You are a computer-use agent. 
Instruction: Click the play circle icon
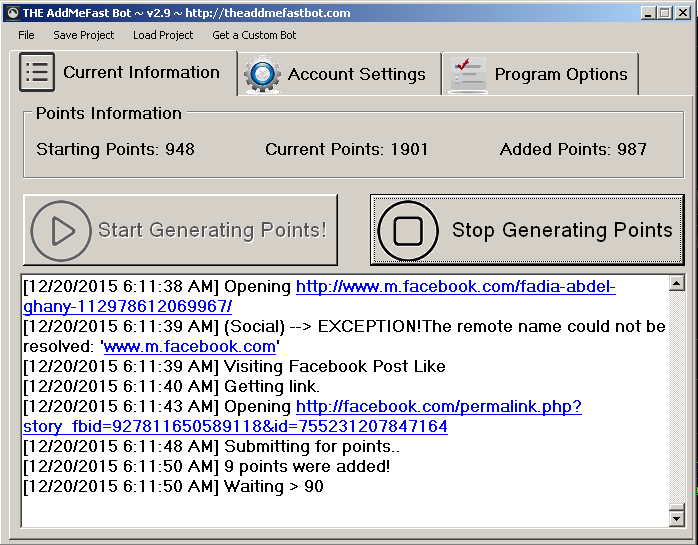pyautogui.click(x=61, y=231)
